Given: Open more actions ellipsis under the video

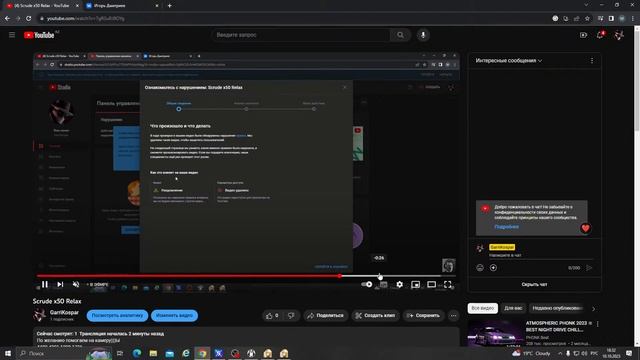Looking at the screenshot, I should (x=453, y=316).
